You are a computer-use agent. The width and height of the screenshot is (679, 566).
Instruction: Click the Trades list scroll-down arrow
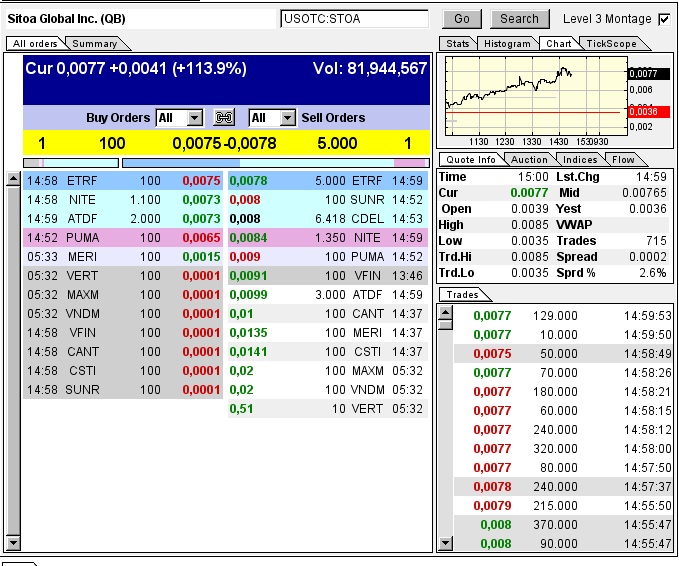[445, 543]
